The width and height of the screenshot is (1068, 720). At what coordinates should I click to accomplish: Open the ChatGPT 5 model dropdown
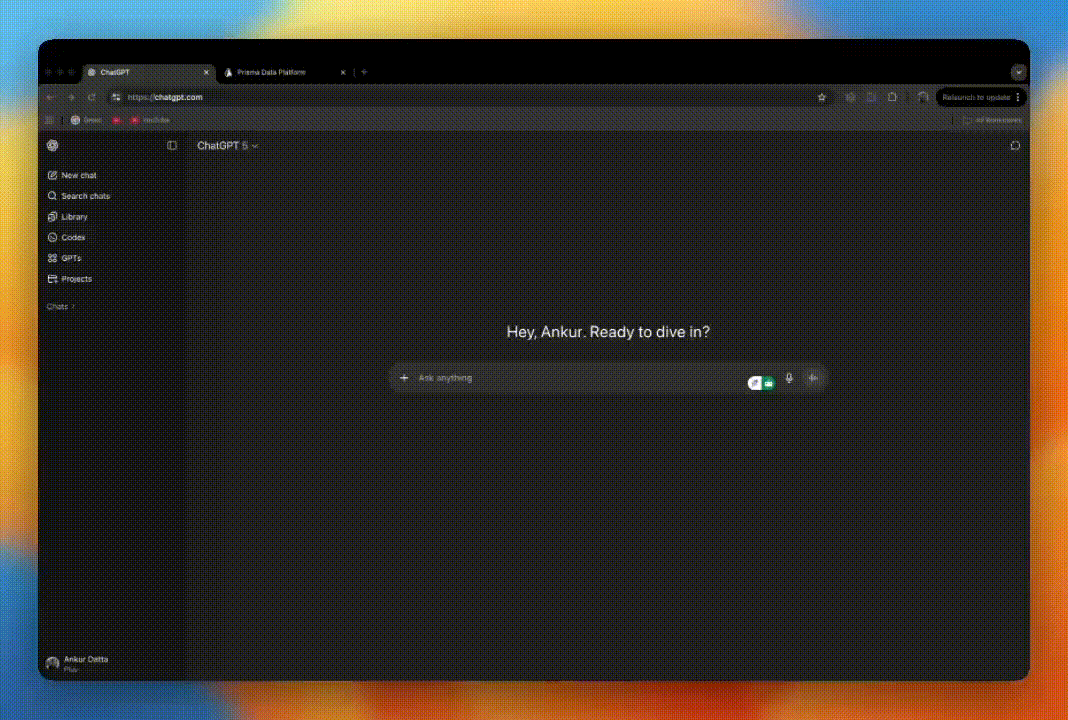(x=227, y=145)
